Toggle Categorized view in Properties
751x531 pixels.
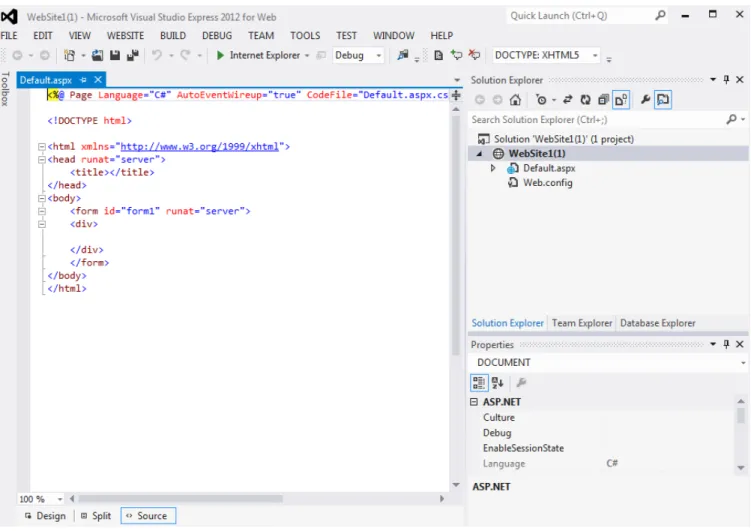pos(479,383)
